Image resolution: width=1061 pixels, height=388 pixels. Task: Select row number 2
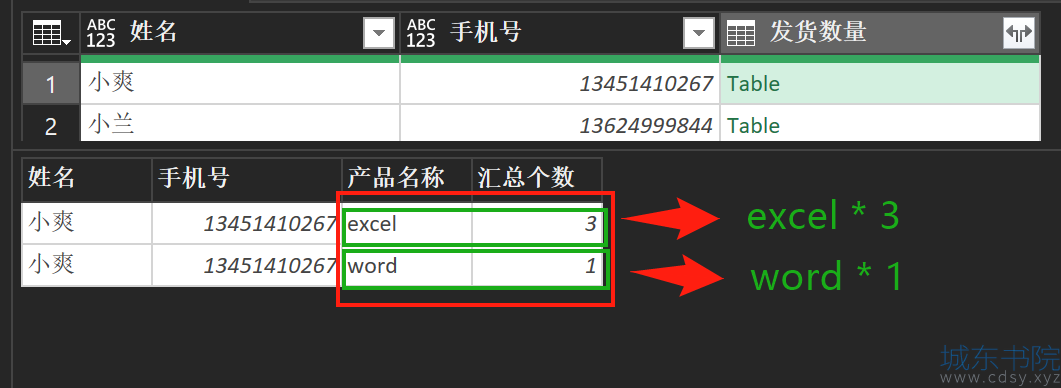coord(51,126)
